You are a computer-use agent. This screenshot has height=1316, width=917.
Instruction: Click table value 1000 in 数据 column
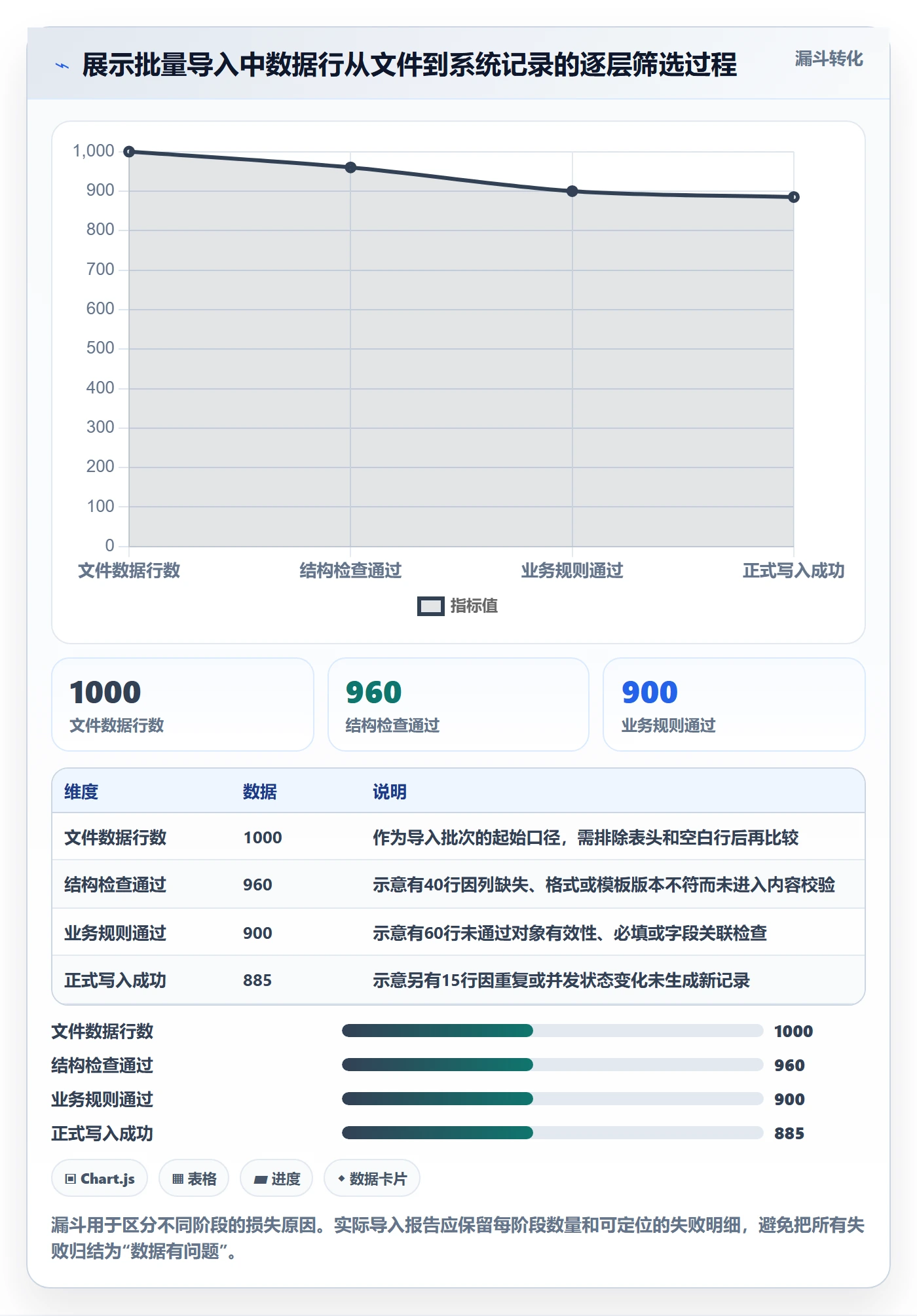point(263,837)
